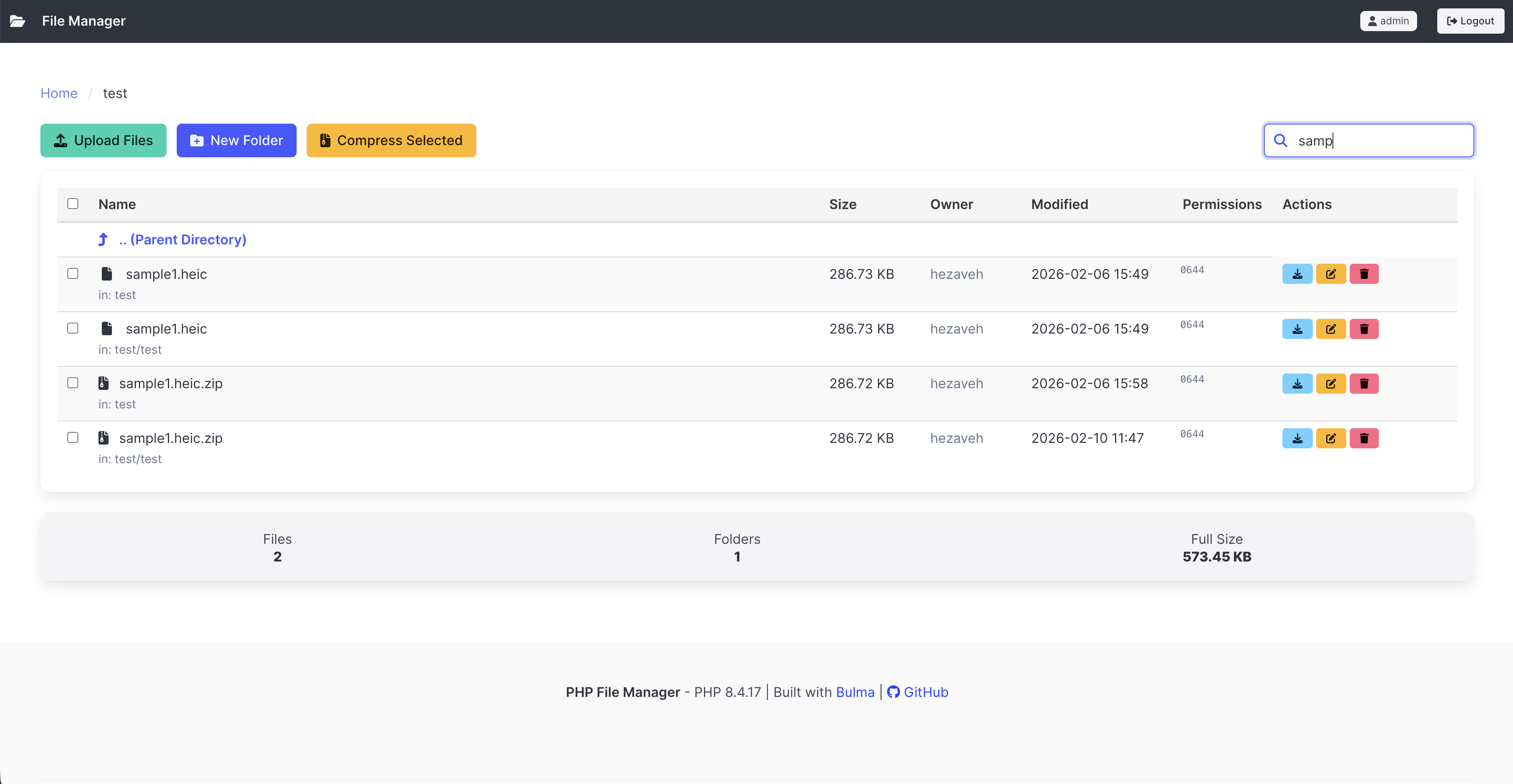Screen dimensions: 1513x784
Task: Log out using the Logout button
Action: tap(1470, 21)
